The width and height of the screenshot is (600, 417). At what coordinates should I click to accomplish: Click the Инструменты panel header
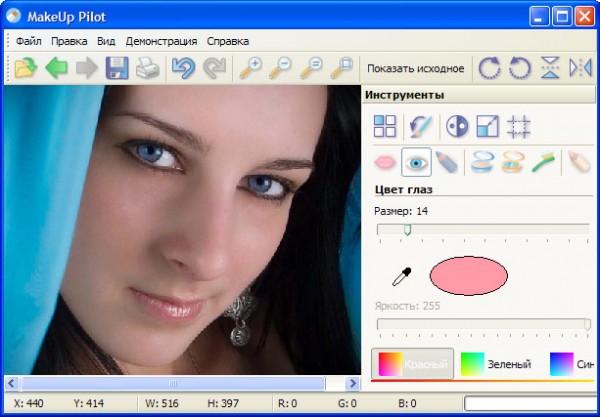[x=478, y=95]
